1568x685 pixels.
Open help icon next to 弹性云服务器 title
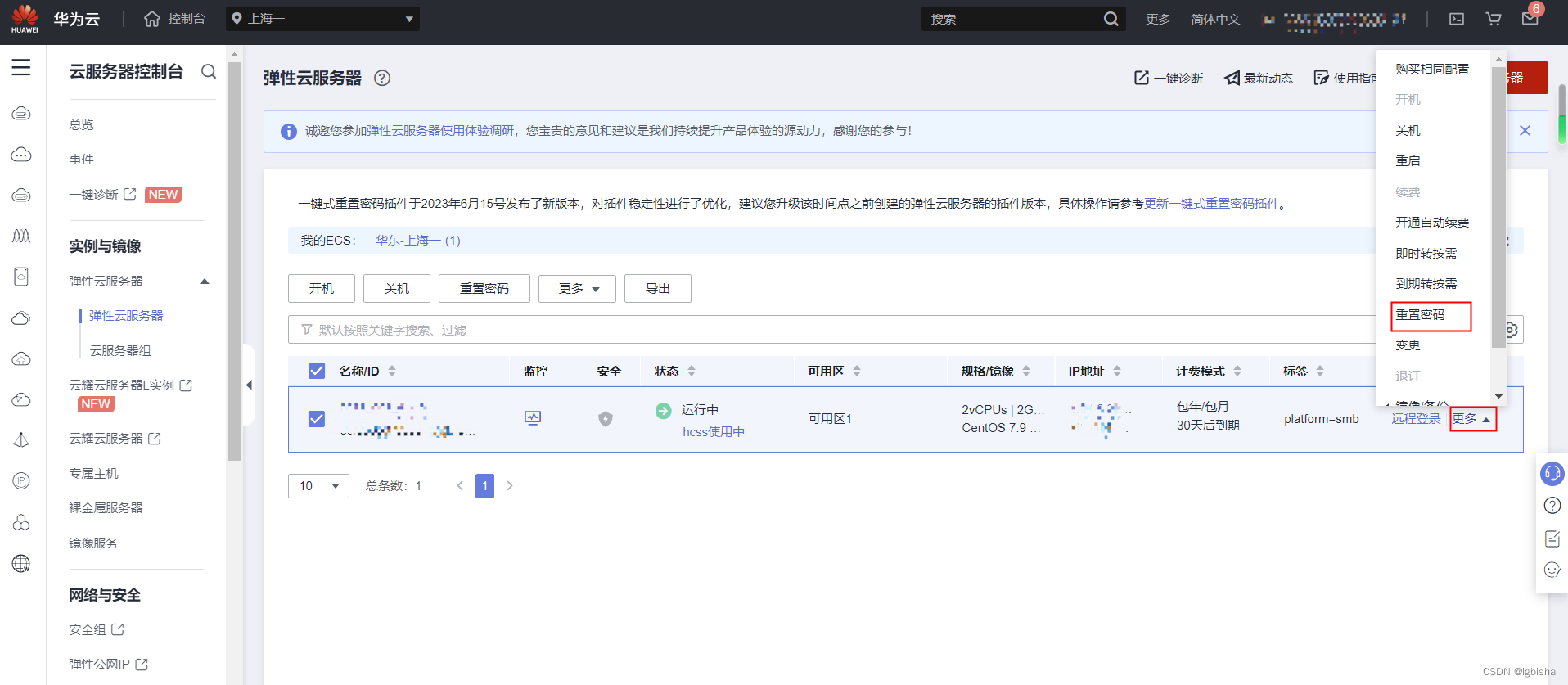point(382,78)
